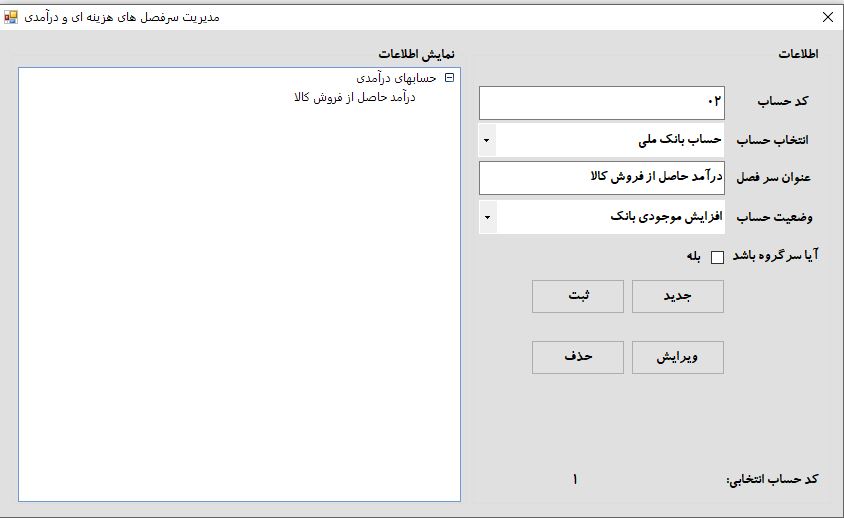Click the نمایش اطلاعات heading
Viewport: 844px width, 518px height.
[416, 54]
